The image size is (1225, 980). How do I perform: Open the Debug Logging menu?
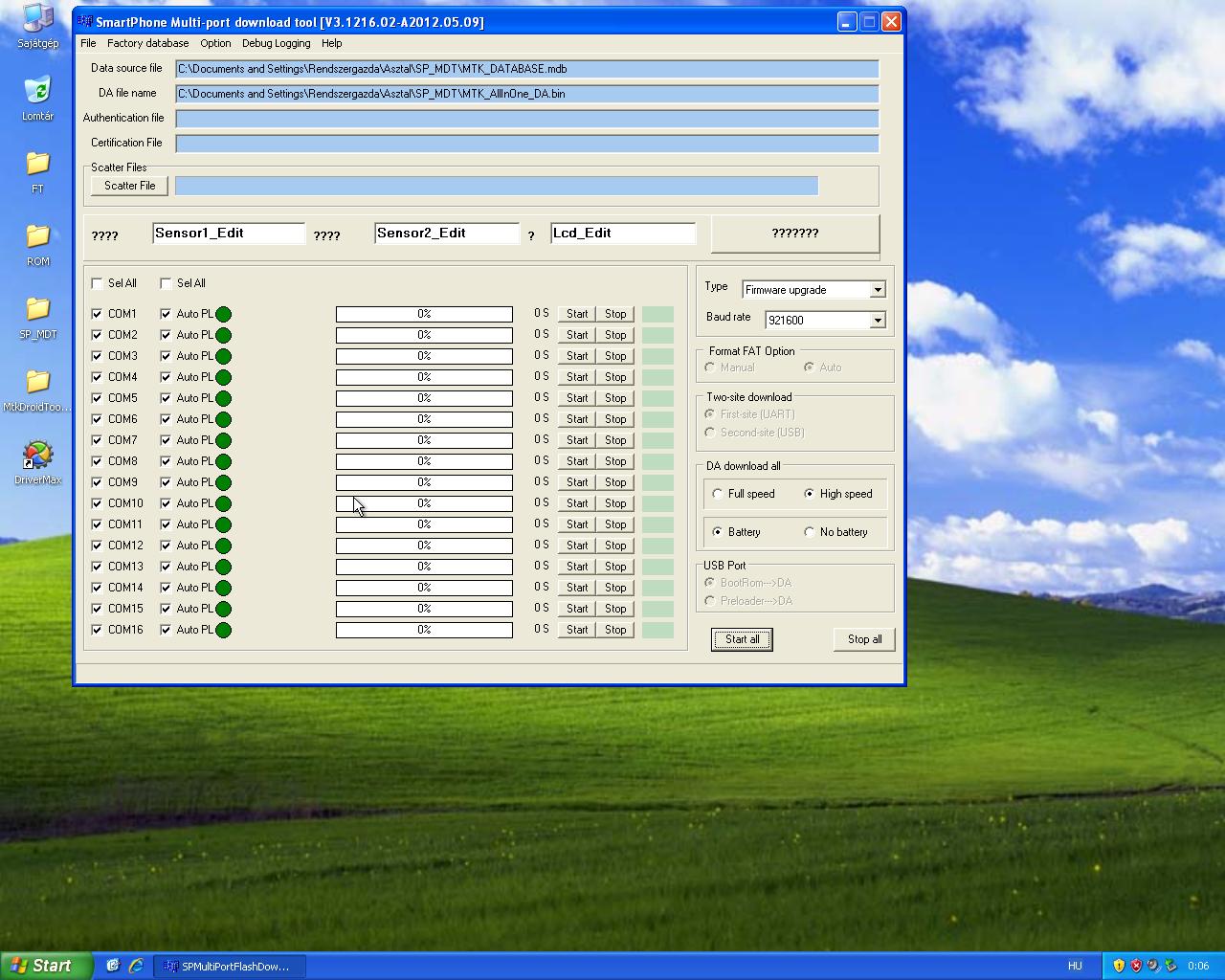[276, 43]
